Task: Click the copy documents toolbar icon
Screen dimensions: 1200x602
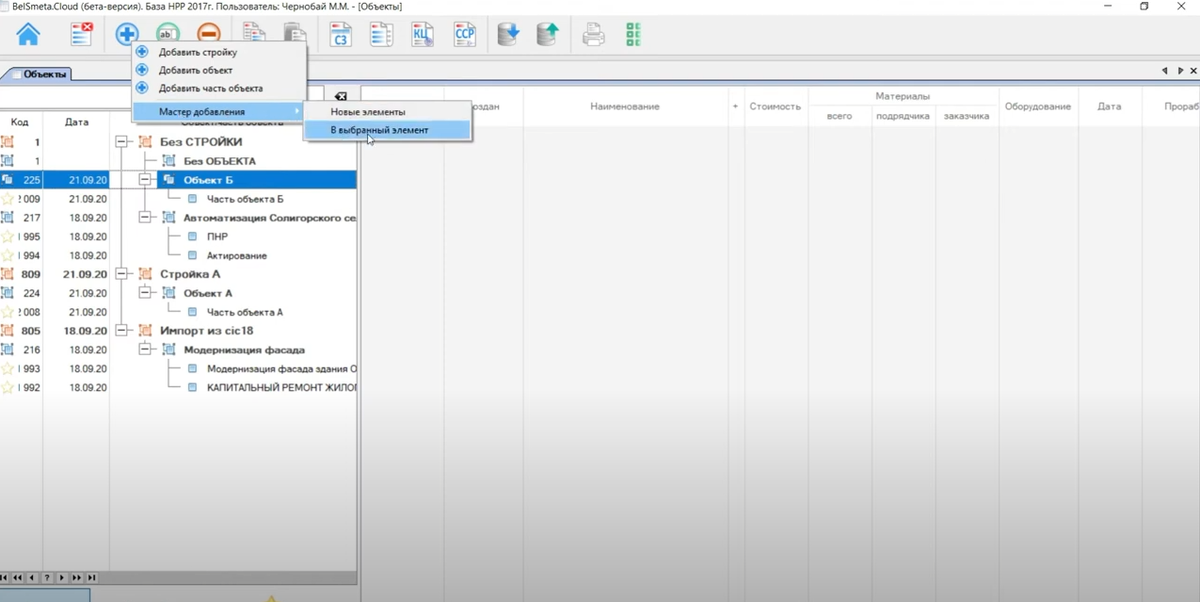Action: (254, 35)
